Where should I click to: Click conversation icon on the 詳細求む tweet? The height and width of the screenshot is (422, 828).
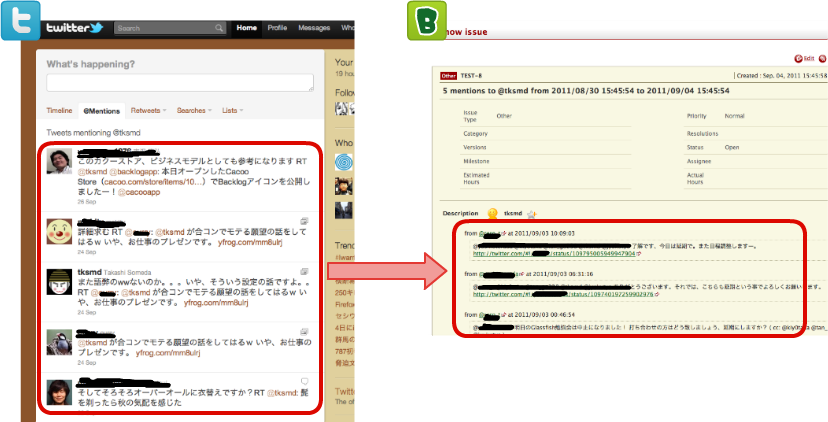click(304, 220)
